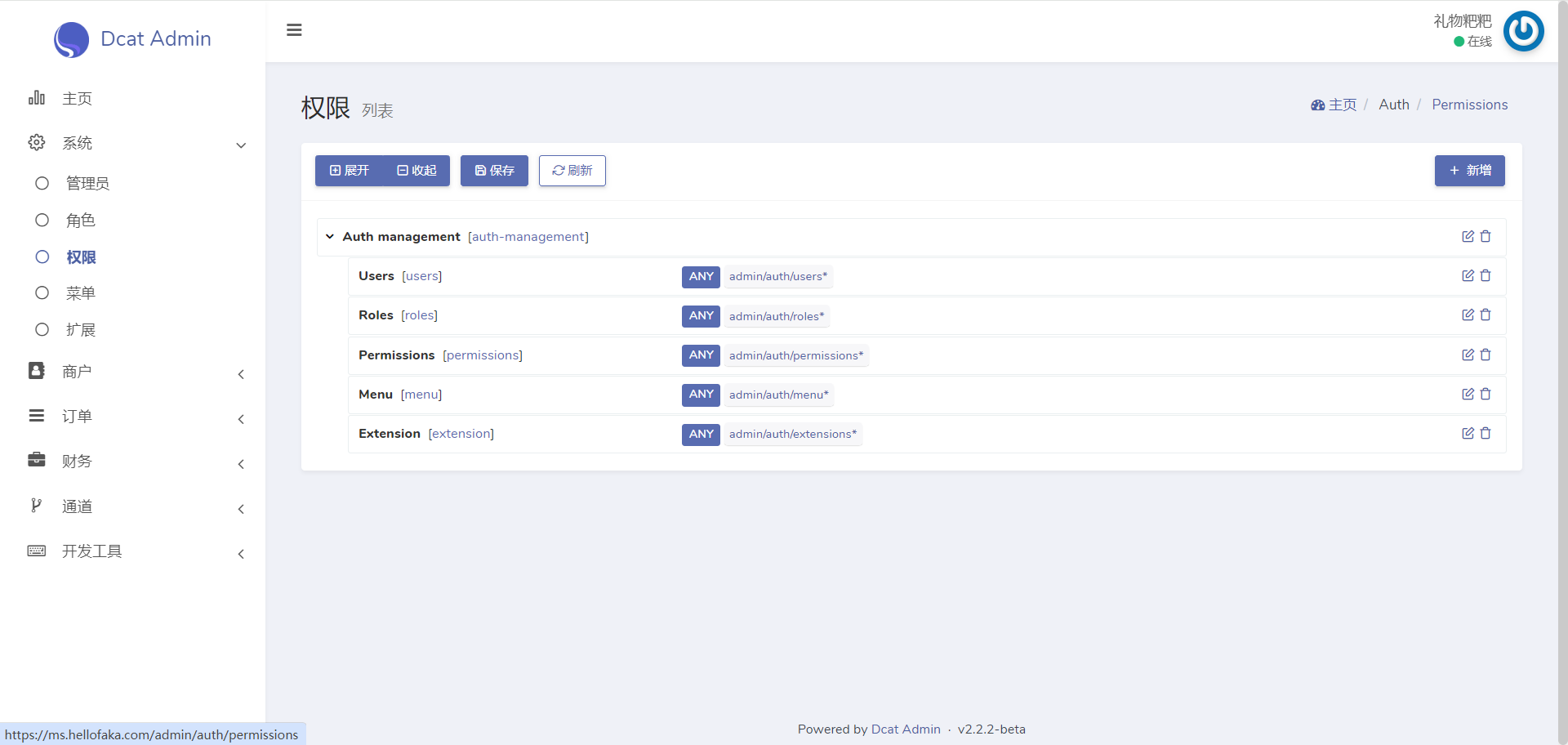Click the keyboard icon beside 开发工具
The height and width of the screenshot is (745, 1568).
[37, 551]
